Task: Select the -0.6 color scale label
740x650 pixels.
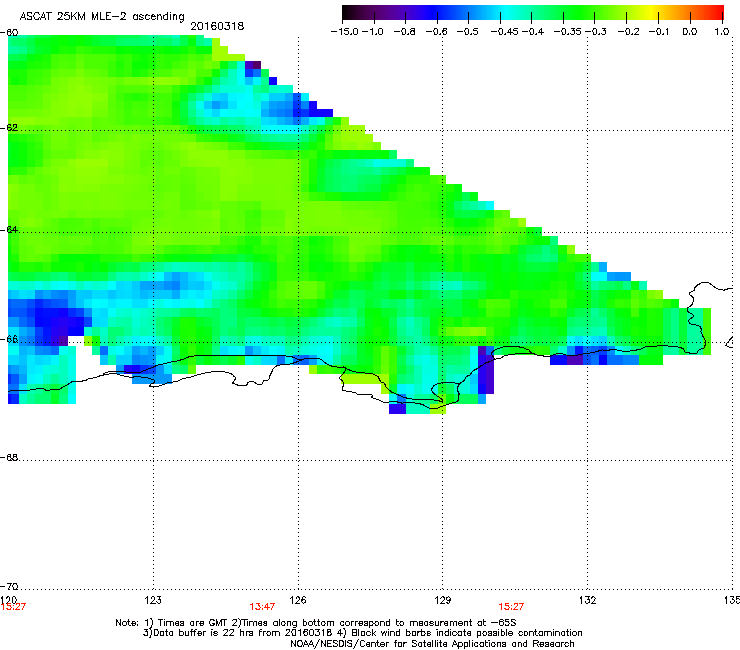Action: (x=436, y=32)
